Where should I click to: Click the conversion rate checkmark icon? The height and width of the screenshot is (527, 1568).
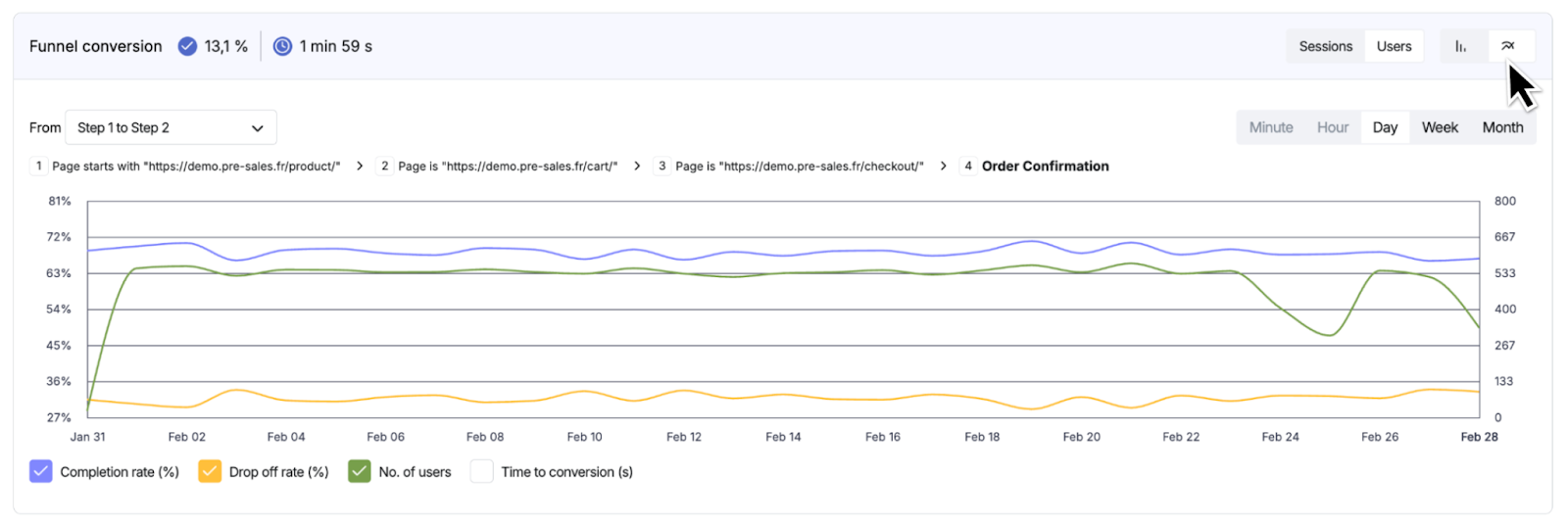point(187,46)
